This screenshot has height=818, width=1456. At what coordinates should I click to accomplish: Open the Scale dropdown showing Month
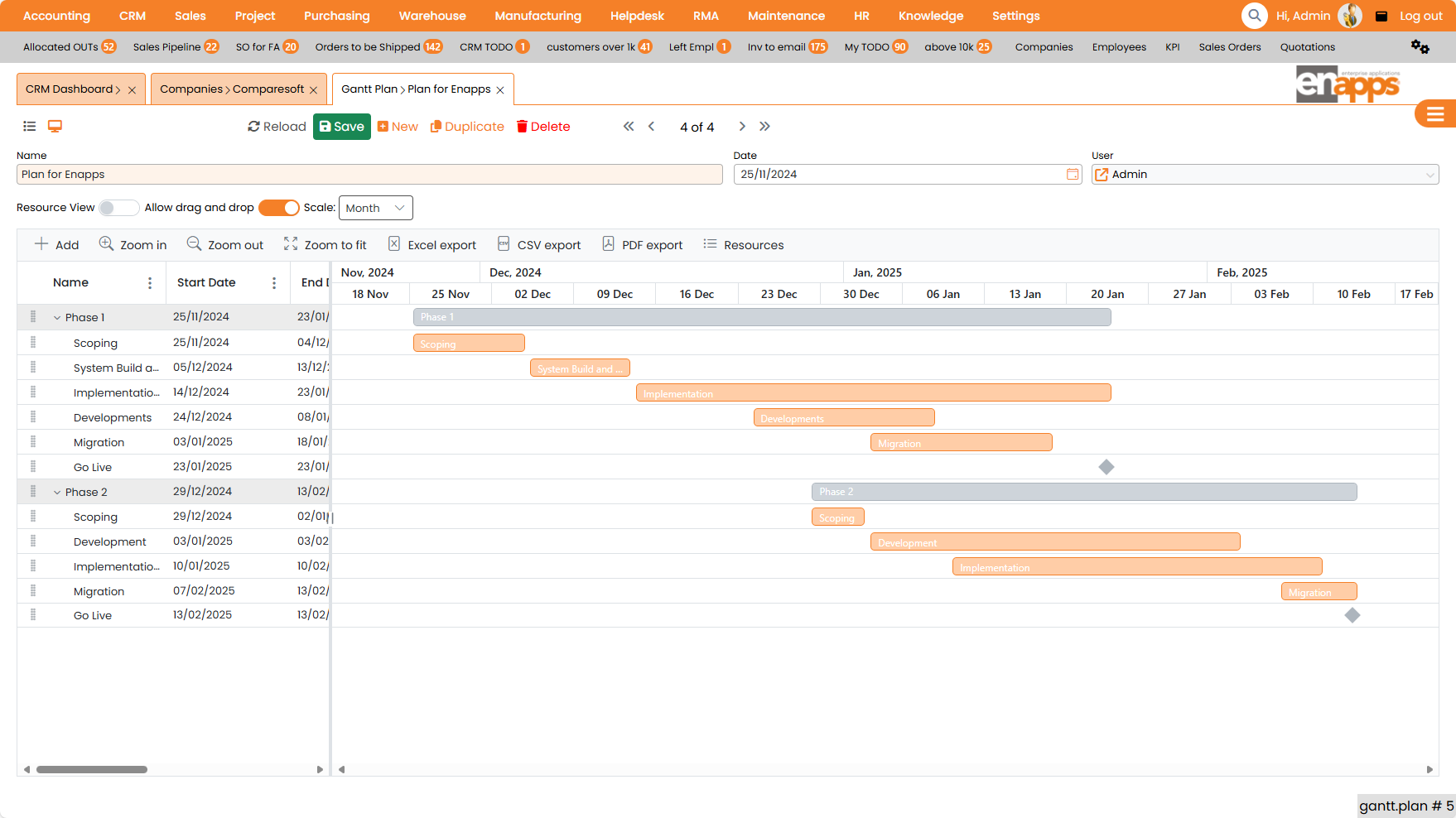375,207
